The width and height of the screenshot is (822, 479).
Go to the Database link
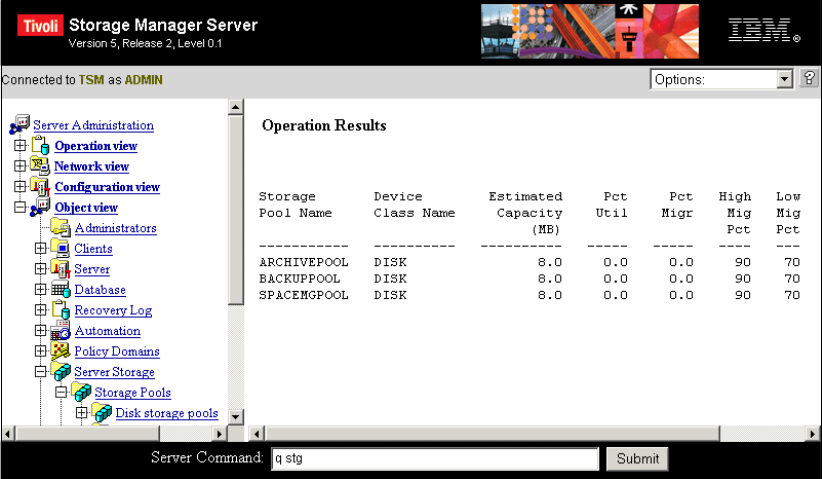pos(100,290)
